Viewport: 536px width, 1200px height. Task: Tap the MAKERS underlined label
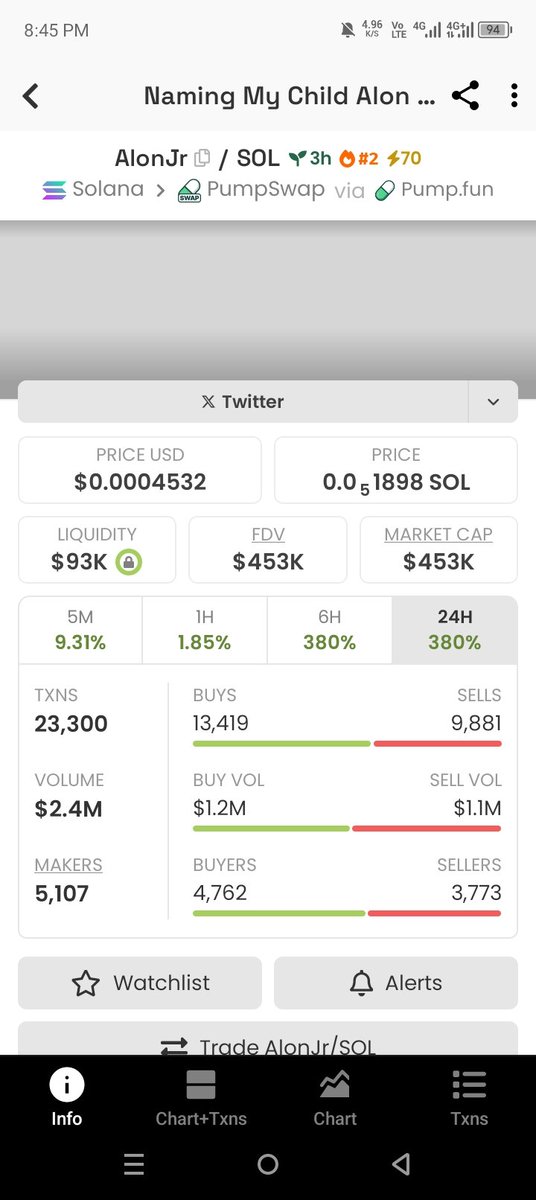pos(68,865)
